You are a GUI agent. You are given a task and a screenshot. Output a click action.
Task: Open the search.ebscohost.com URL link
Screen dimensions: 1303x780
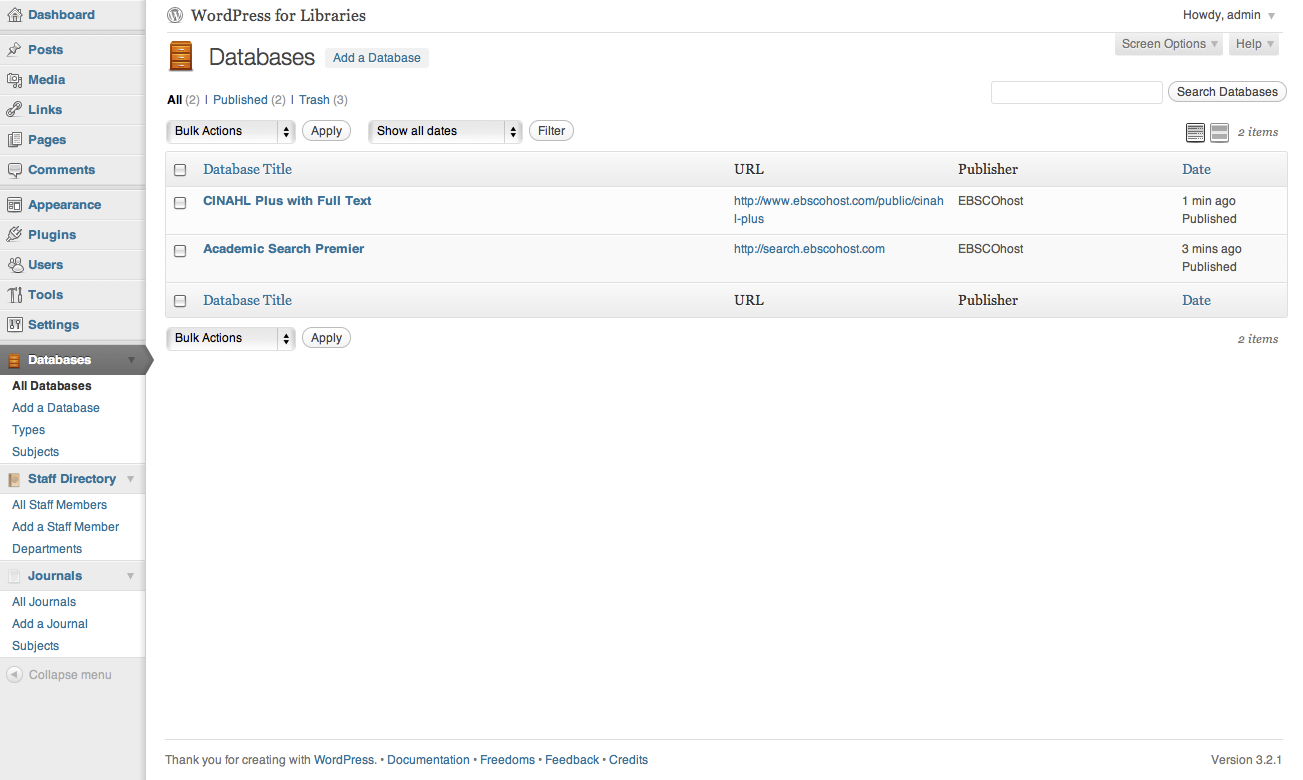coord(809,249)
